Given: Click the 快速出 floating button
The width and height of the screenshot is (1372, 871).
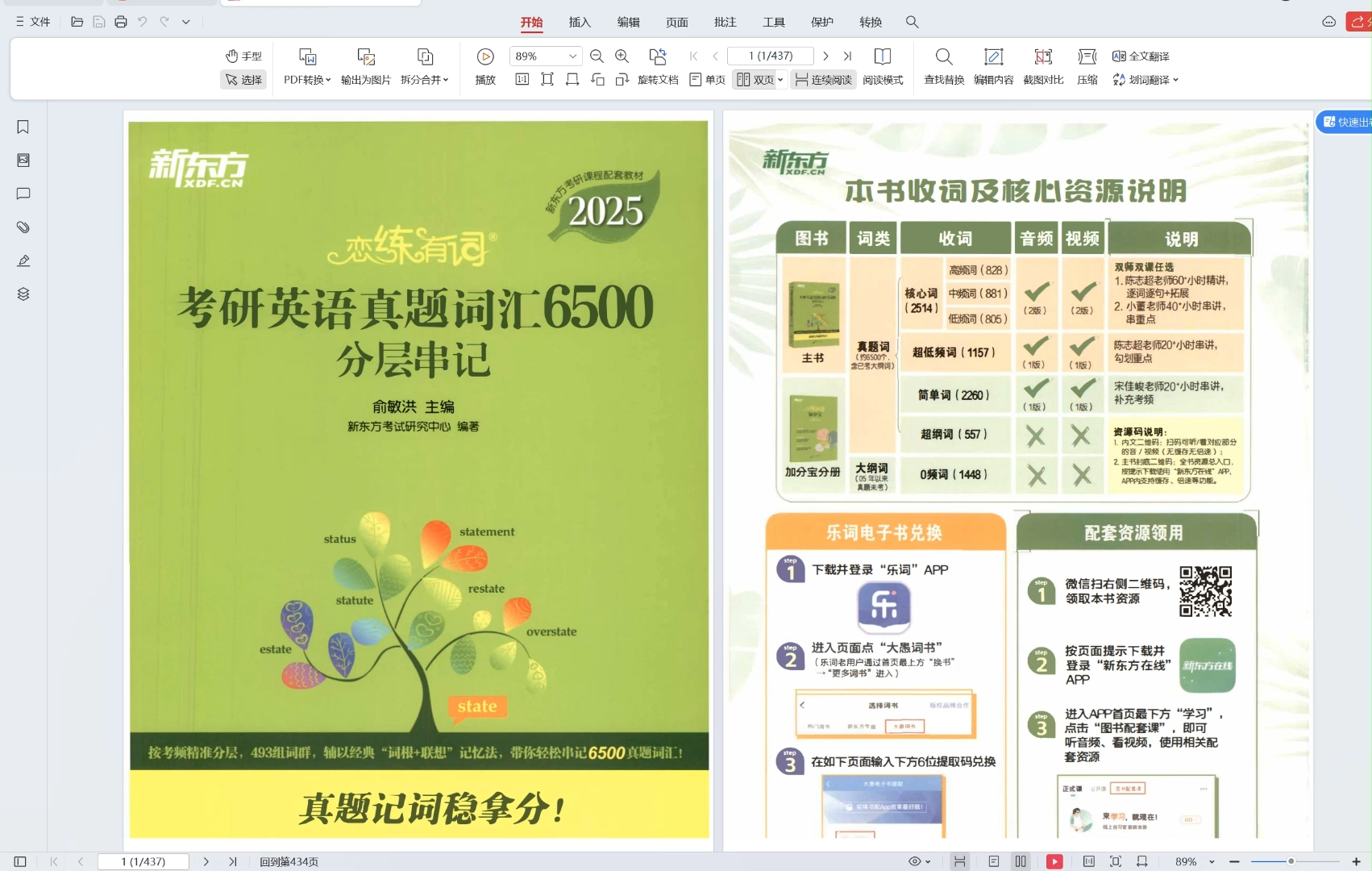Looking at the screenshot, I should (1345, 122).
